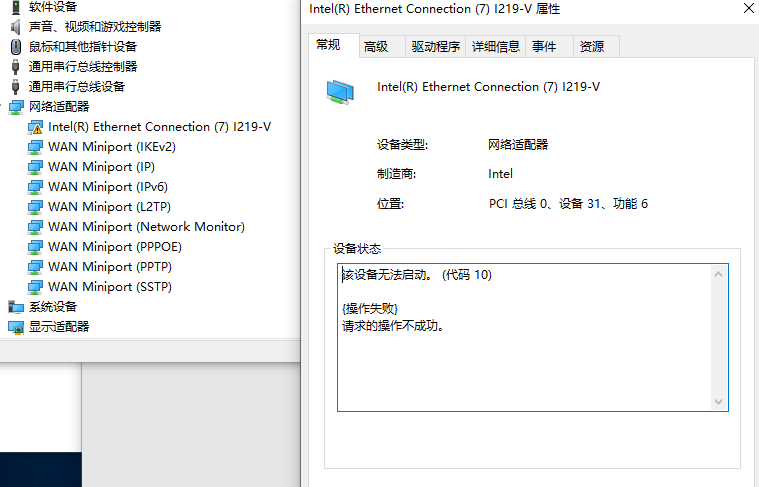Click the warning icon beside Intel Ethernet adapter in tree
Image resolution: width=759 pixels, height=487 pixels.
coord(36,127)
